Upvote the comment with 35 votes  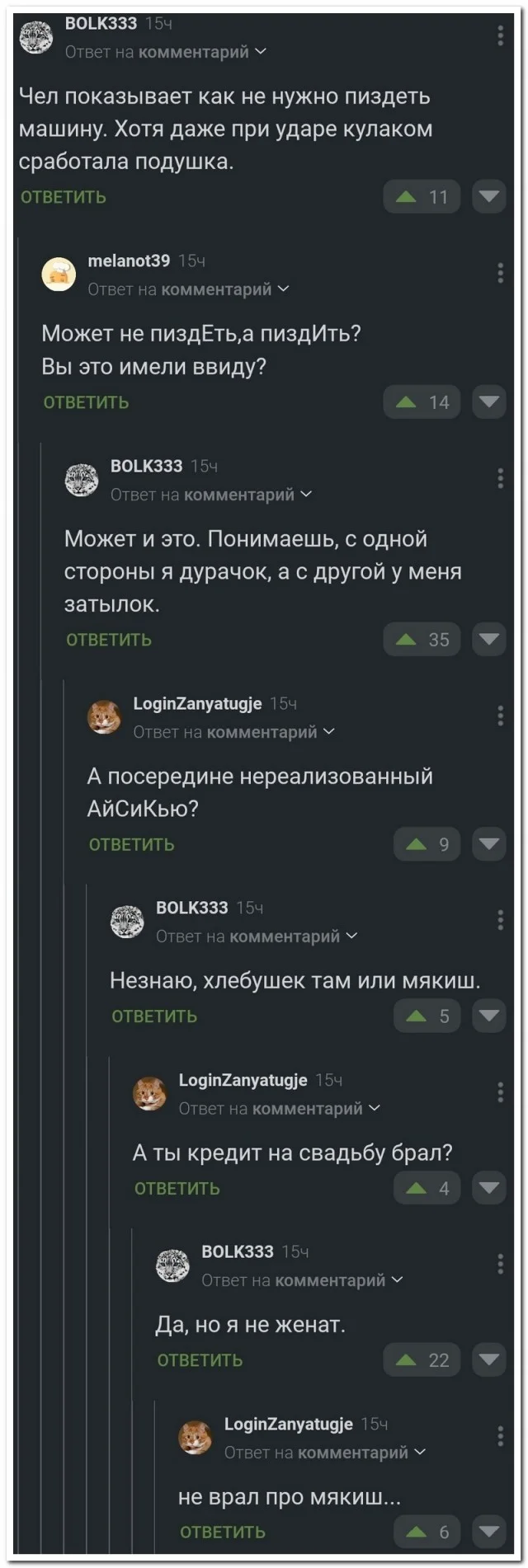click(x=407, y=639)
